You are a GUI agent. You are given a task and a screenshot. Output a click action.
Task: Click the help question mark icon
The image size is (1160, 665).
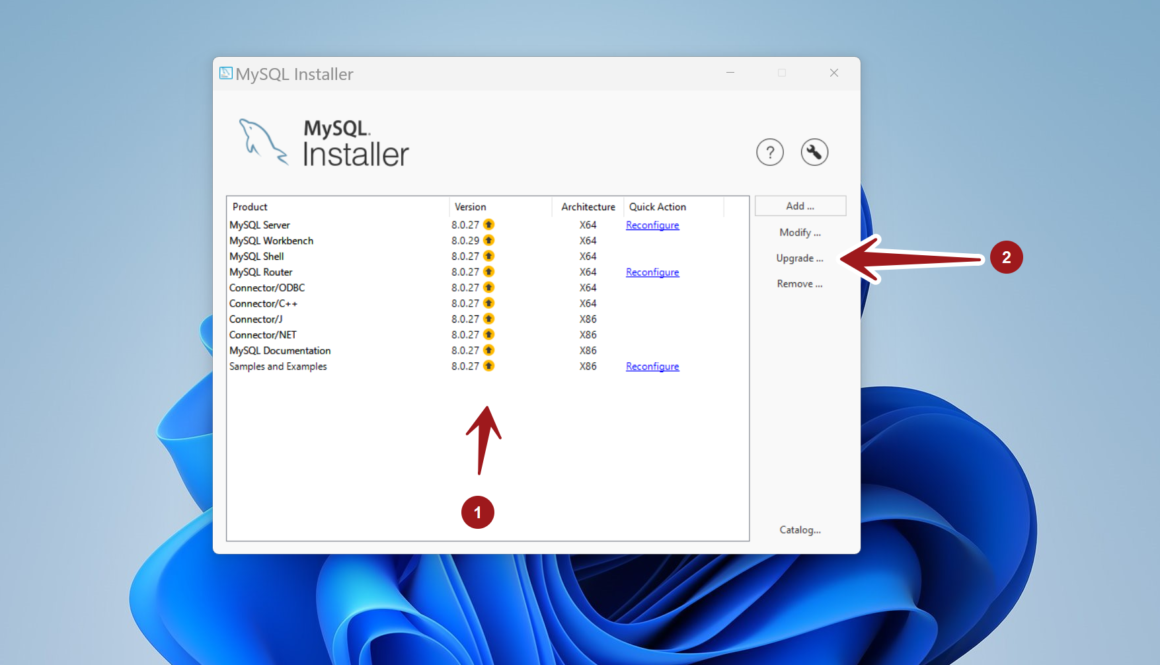[x=769, y=151]
